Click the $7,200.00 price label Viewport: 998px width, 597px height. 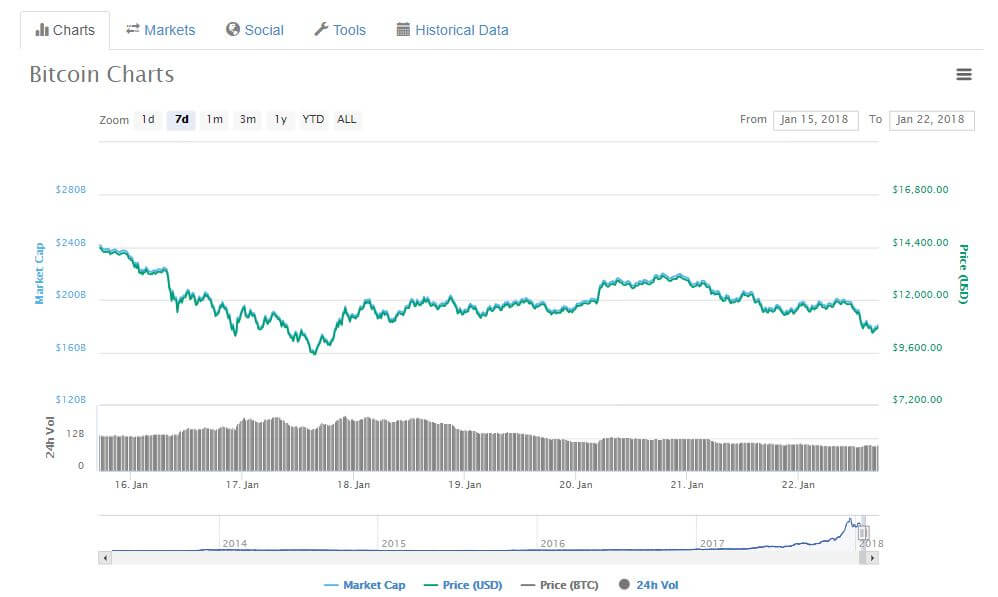coord(917,400)
